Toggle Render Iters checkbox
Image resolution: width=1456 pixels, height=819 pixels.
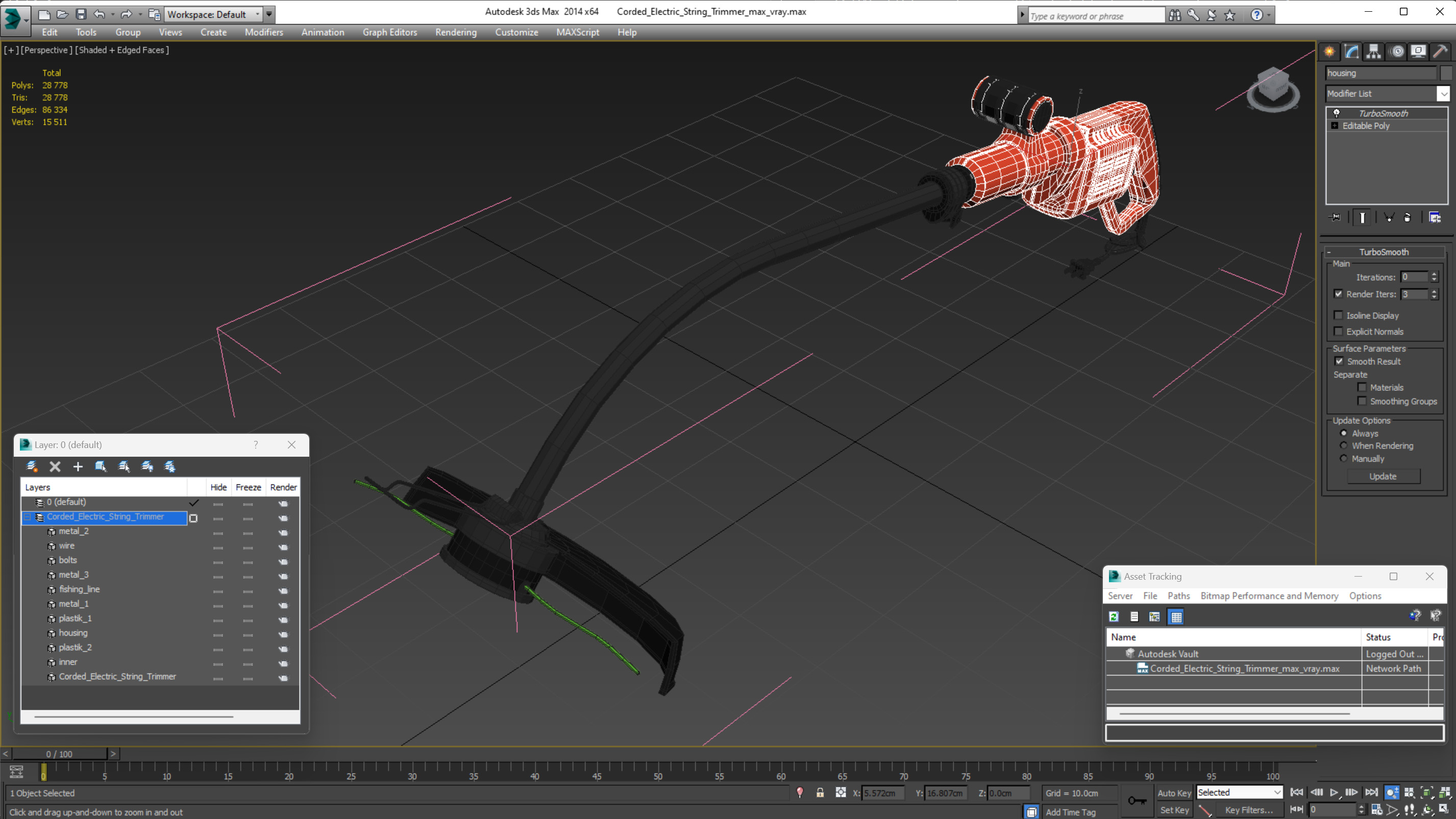click(1339, 294)
